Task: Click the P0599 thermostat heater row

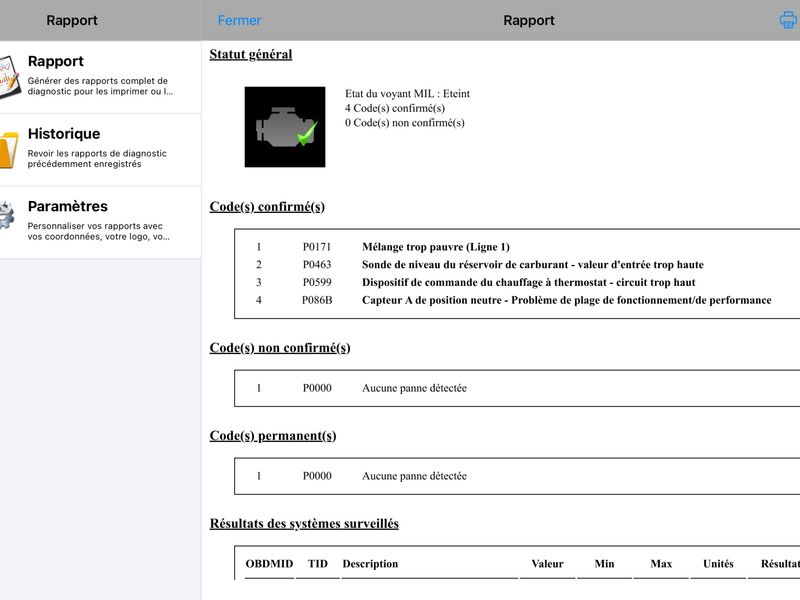Action: coord(515,283)
